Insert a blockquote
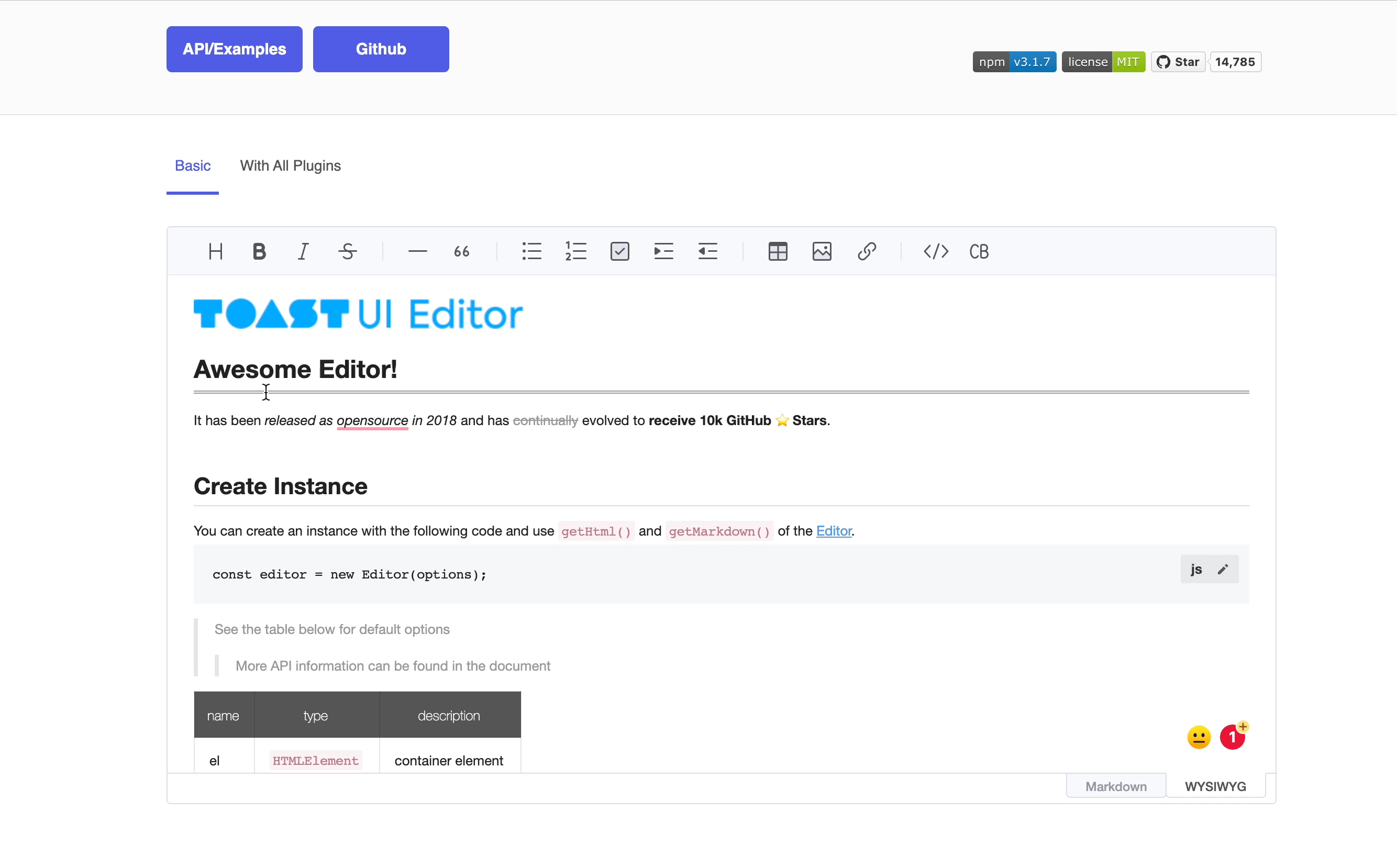 click(461, 251)
